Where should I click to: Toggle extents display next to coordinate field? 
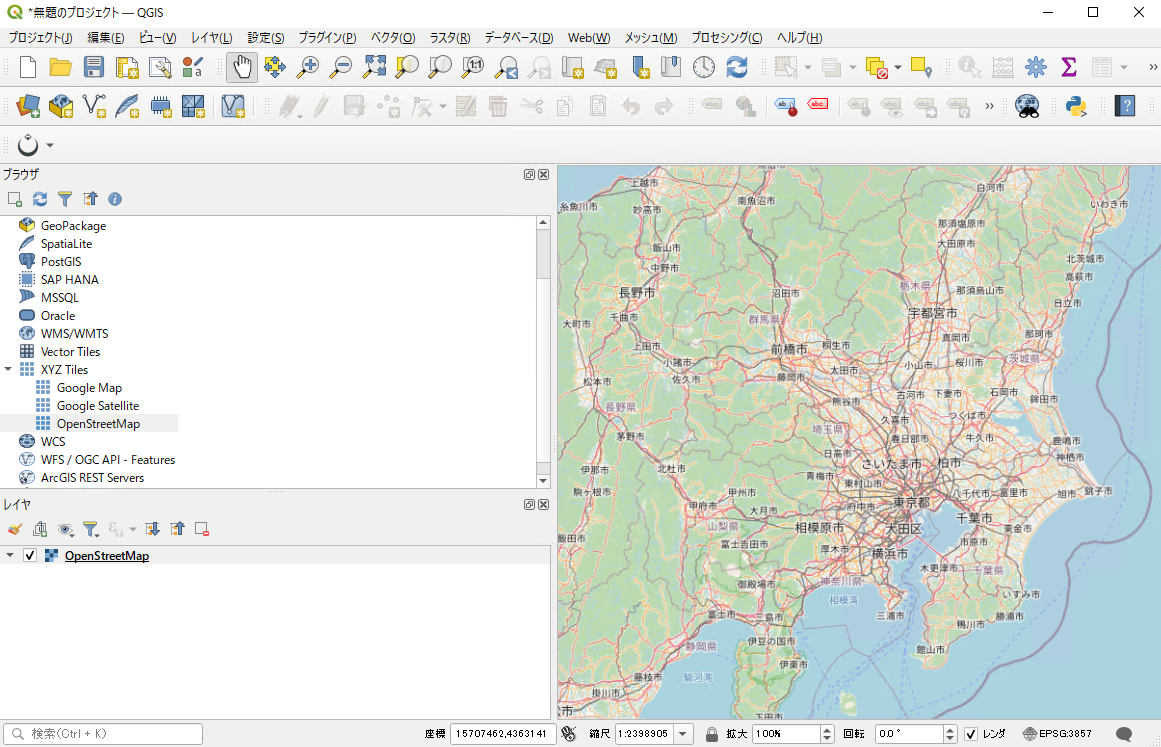(569, 734)
